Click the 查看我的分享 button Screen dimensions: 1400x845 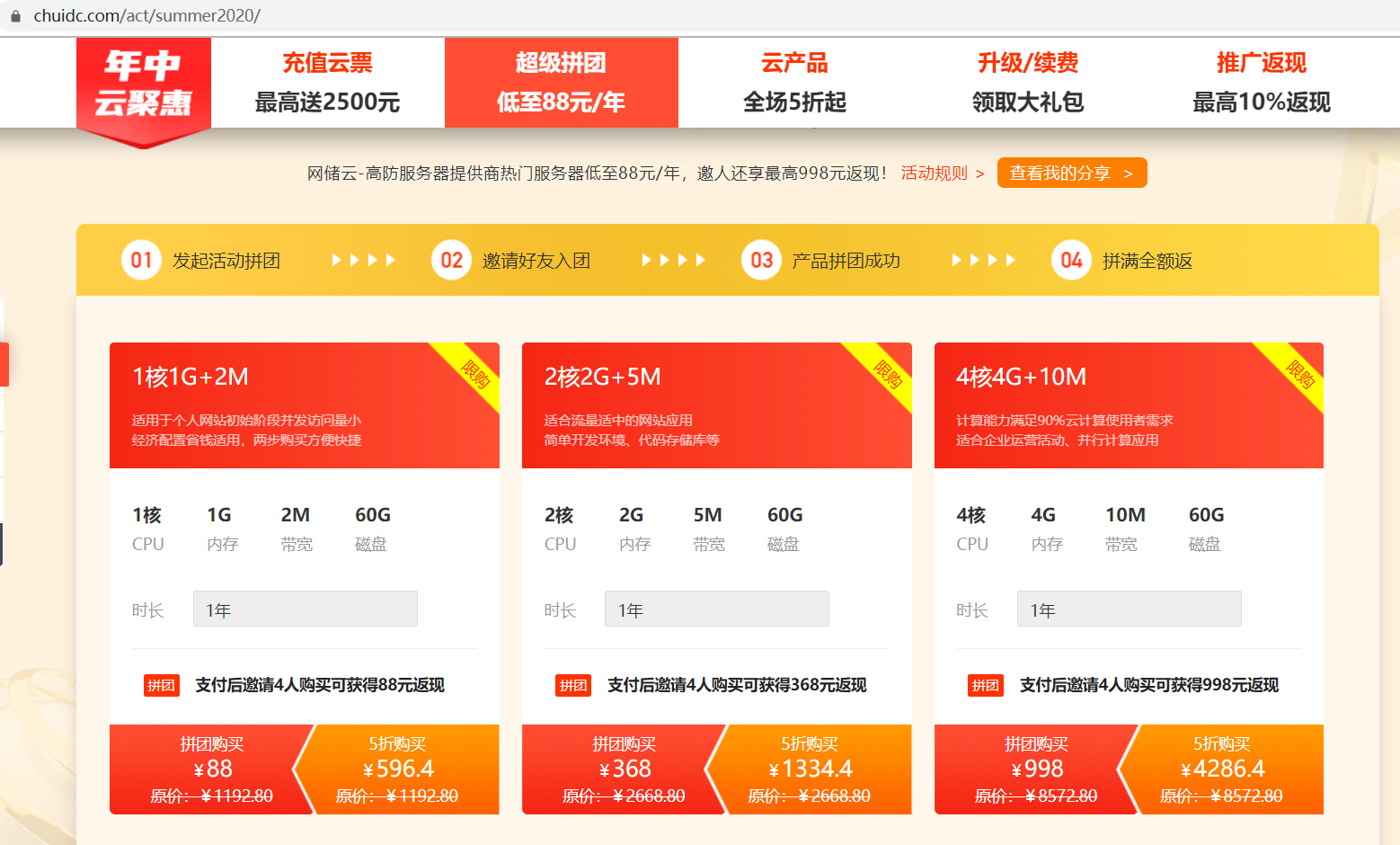[1071, 173]
